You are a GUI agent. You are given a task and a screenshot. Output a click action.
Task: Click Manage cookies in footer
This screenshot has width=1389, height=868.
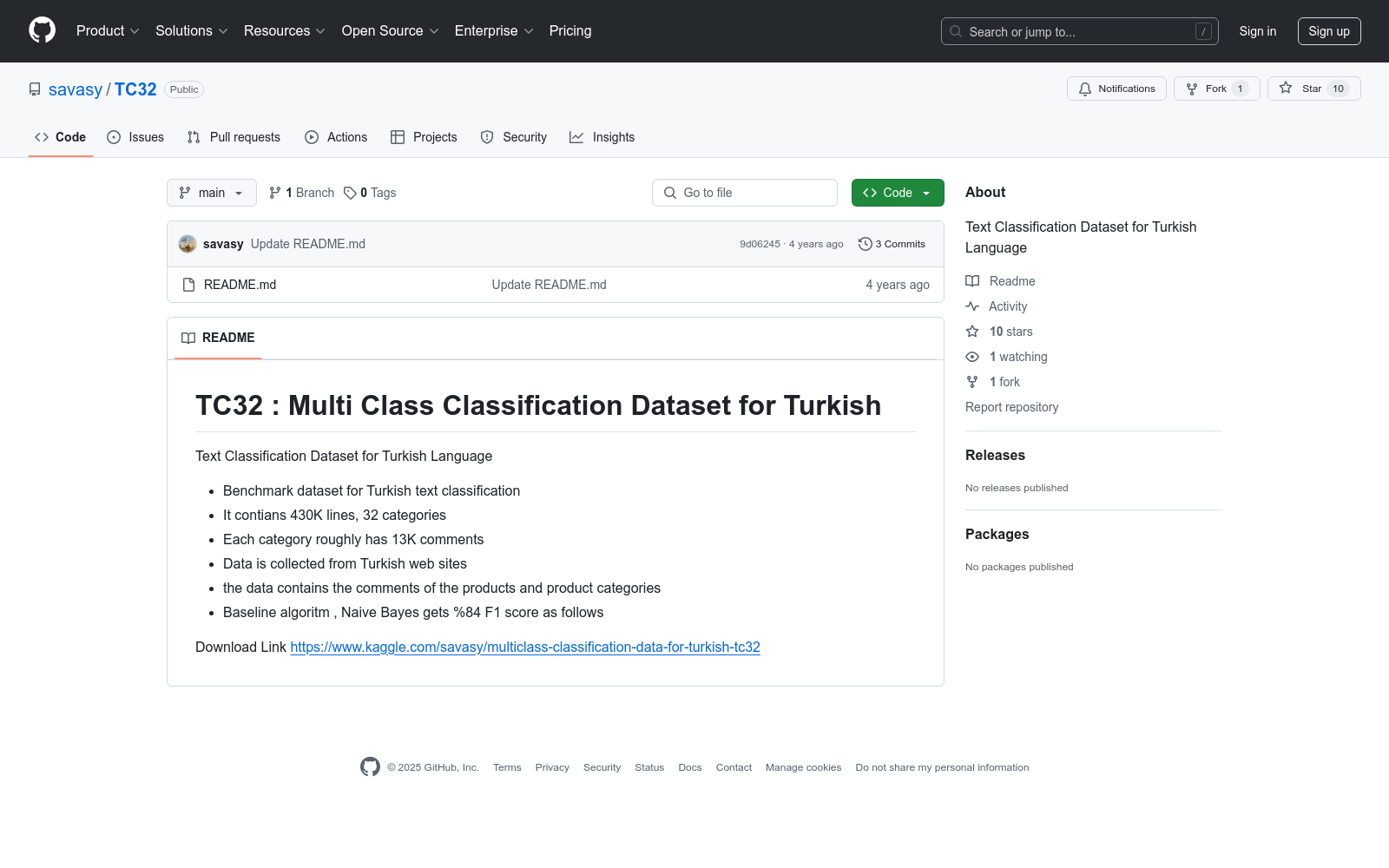tap(803, 767)
